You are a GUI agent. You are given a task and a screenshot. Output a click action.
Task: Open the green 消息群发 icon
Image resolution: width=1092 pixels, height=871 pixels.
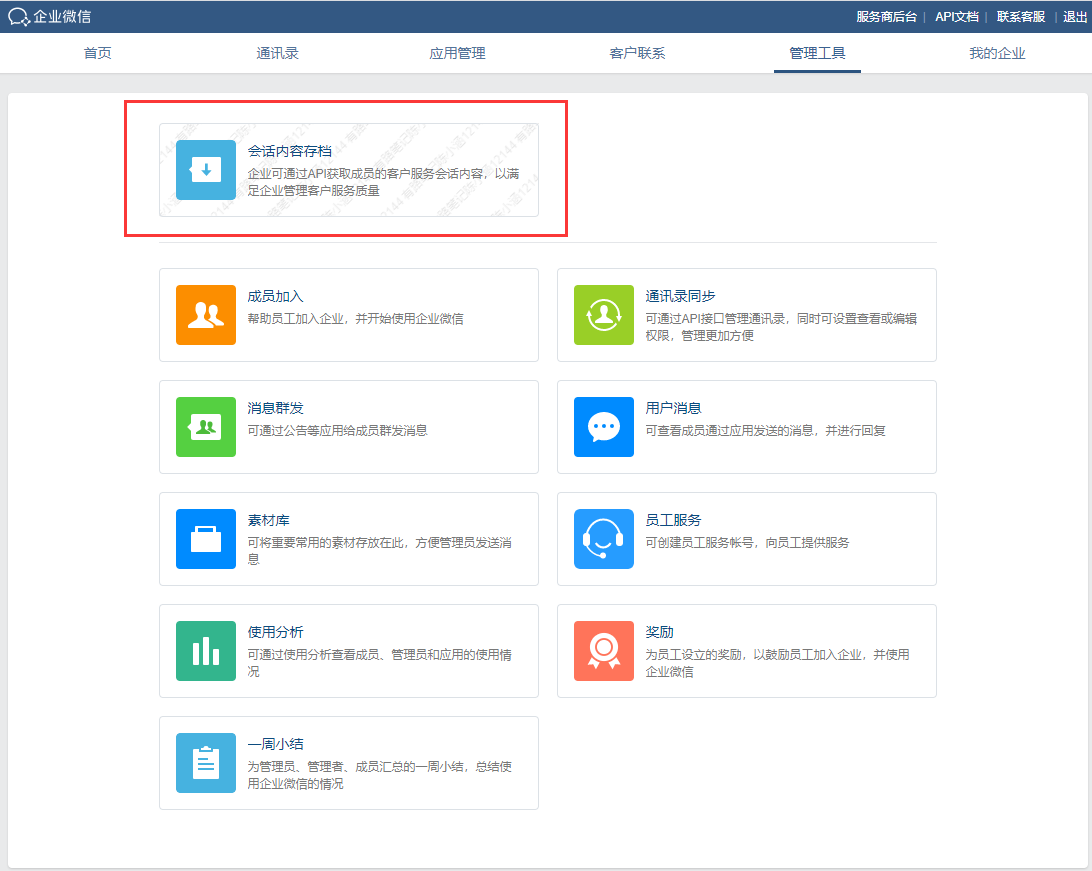point(205,427)
